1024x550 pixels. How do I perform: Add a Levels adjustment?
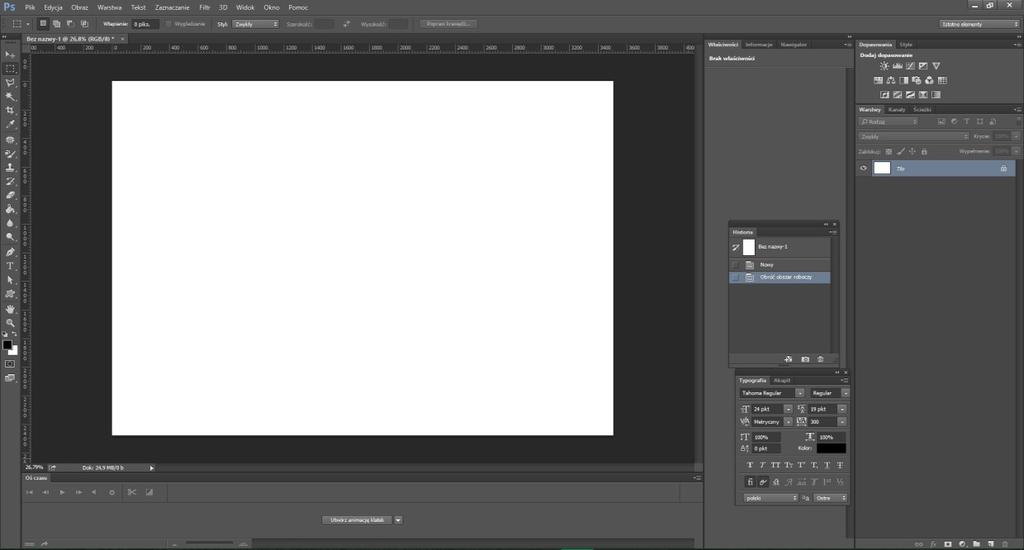(x=897, y=66)
